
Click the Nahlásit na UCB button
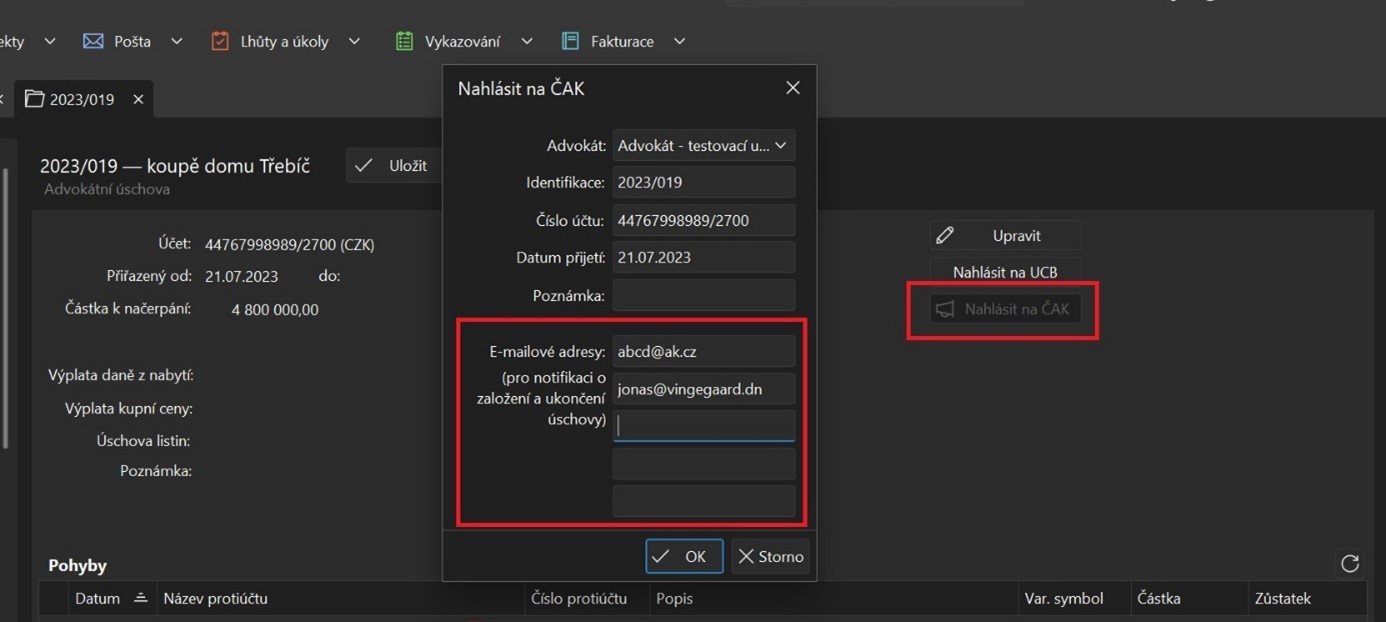tap(1004, 272)
